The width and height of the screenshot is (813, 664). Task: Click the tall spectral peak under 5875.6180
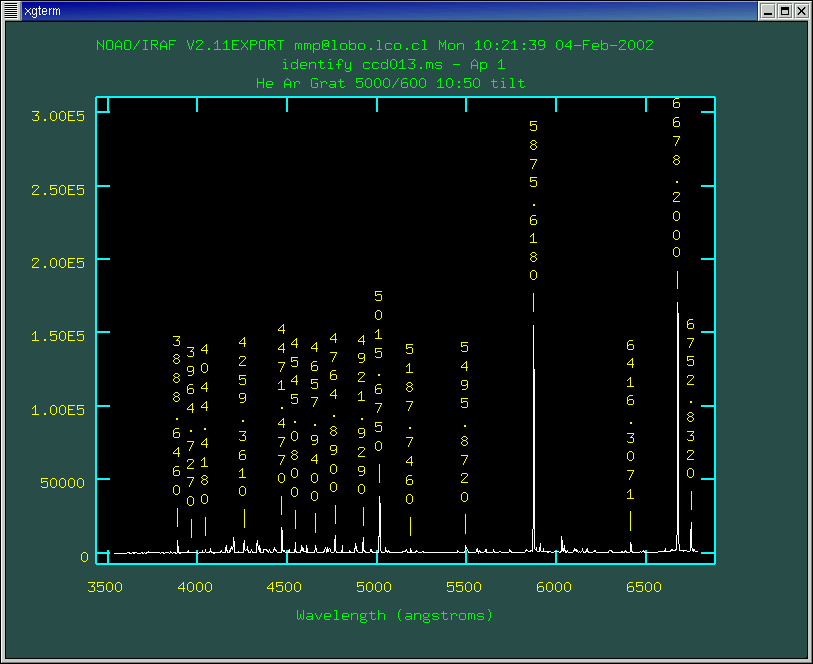pyautogui.click(x=534, y=438)
